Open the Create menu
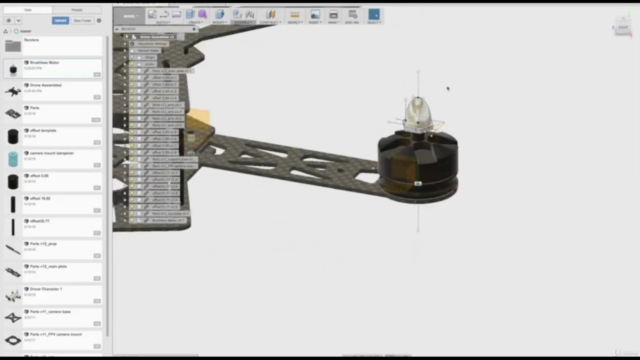This screenshot has width=640, height=360. (196, 22)
